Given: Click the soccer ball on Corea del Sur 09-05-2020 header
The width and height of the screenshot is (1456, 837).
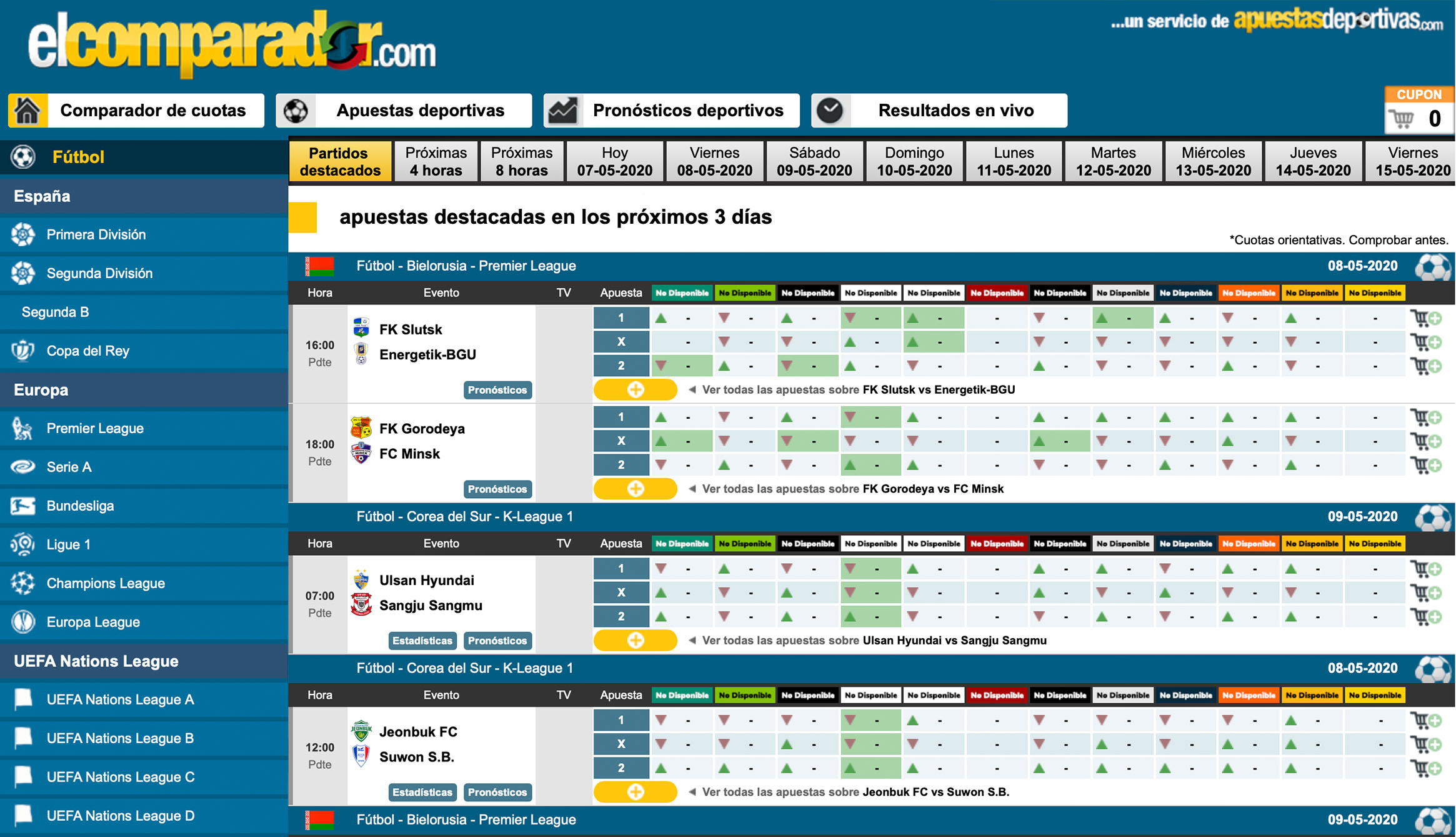Looking at the screenshot, I should click(x=1432, y=517).
